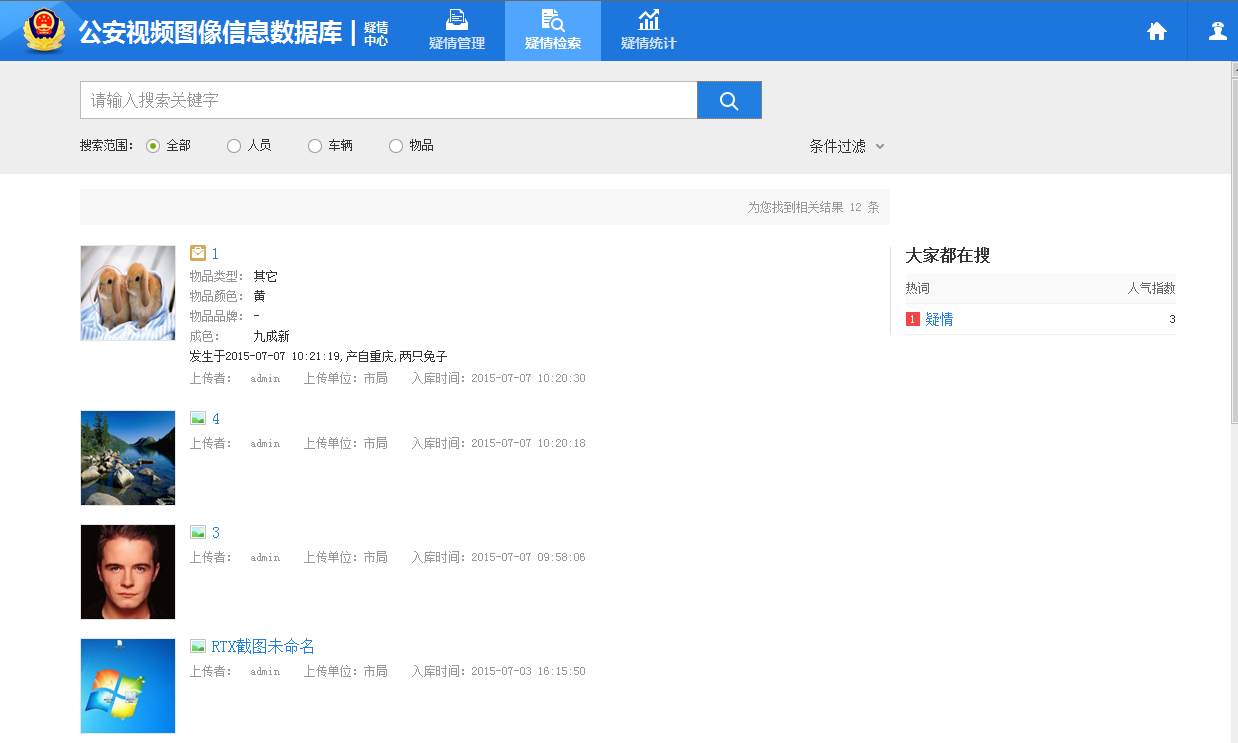This screenshot has width=1238, height=743.
Task: Click the item-type icon beside result 1
Action: (198, 254)
